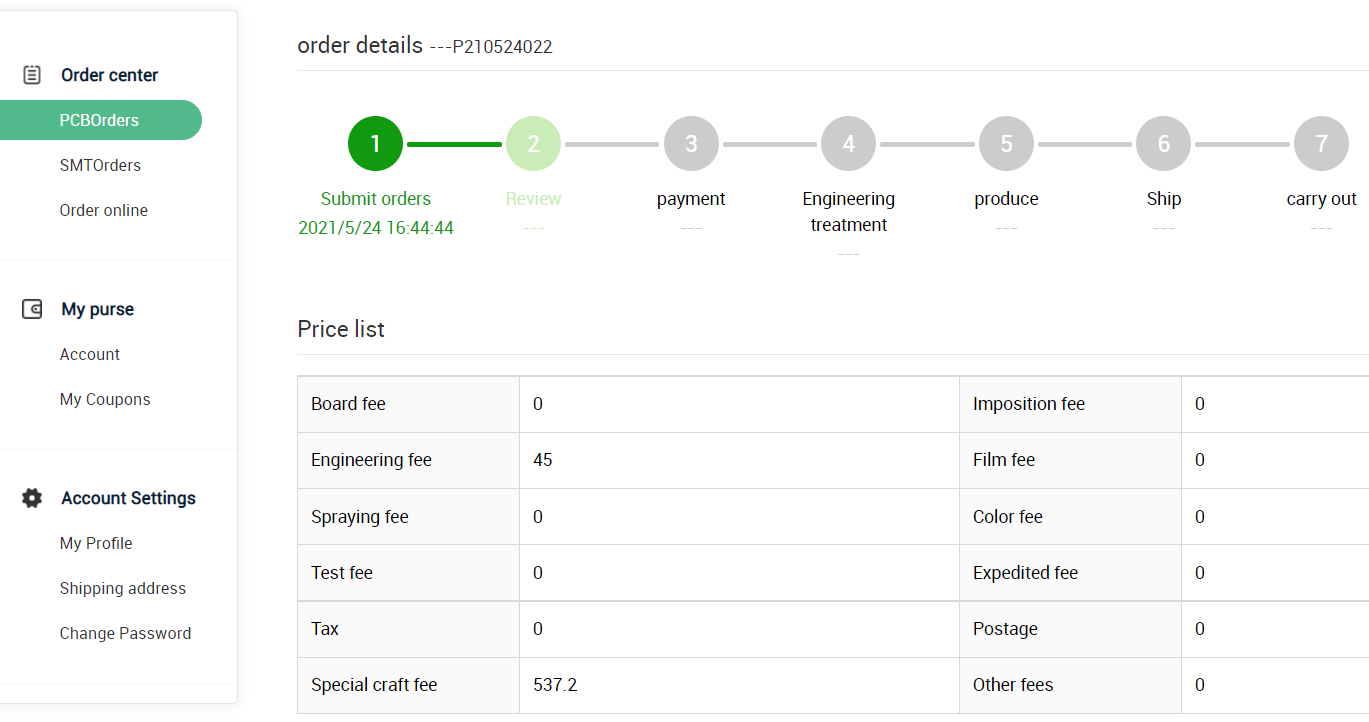Screen dimensions: 1369x722
Task: Click step 1 Submit orders circle
Action: click(x=375, y=144)
